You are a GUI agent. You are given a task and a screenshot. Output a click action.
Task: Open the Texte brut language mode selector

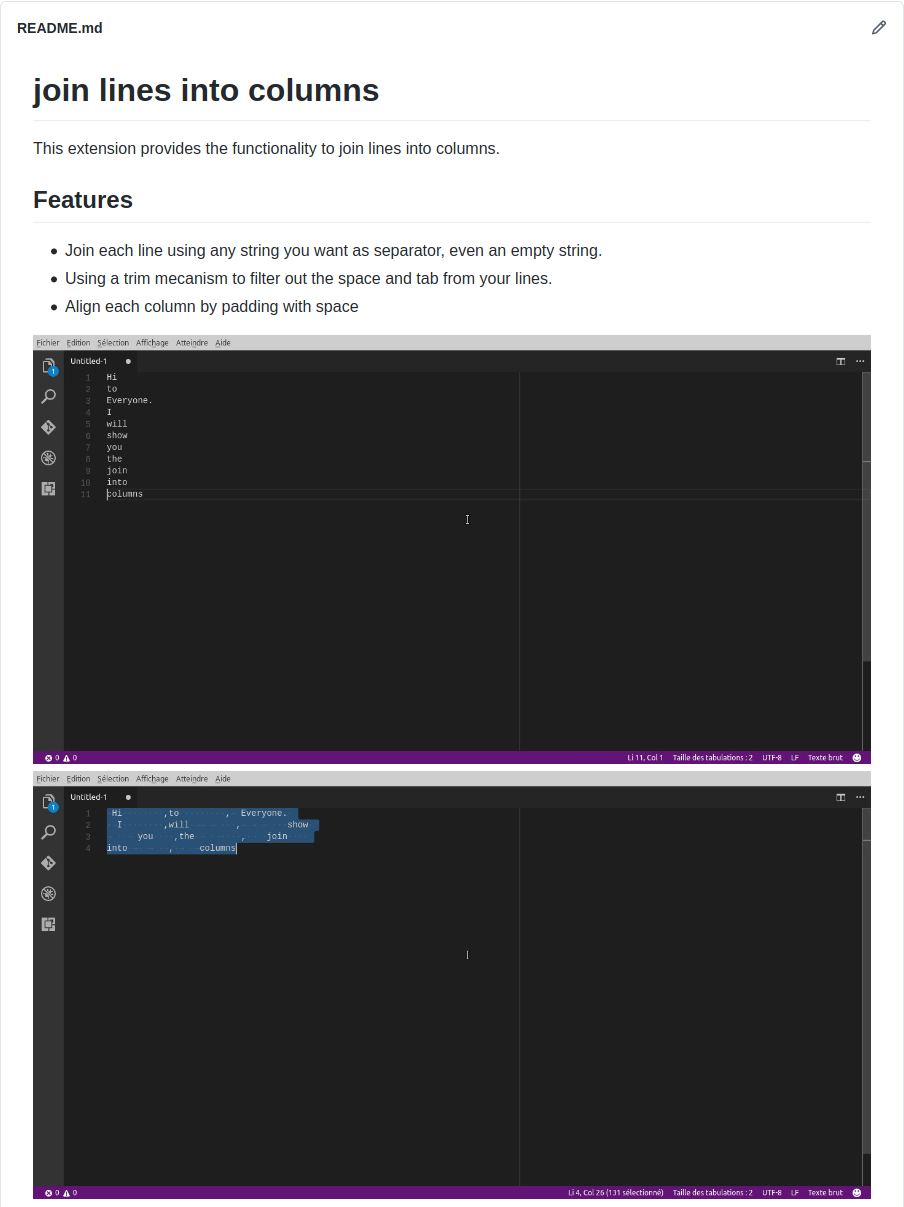(824, 757)
